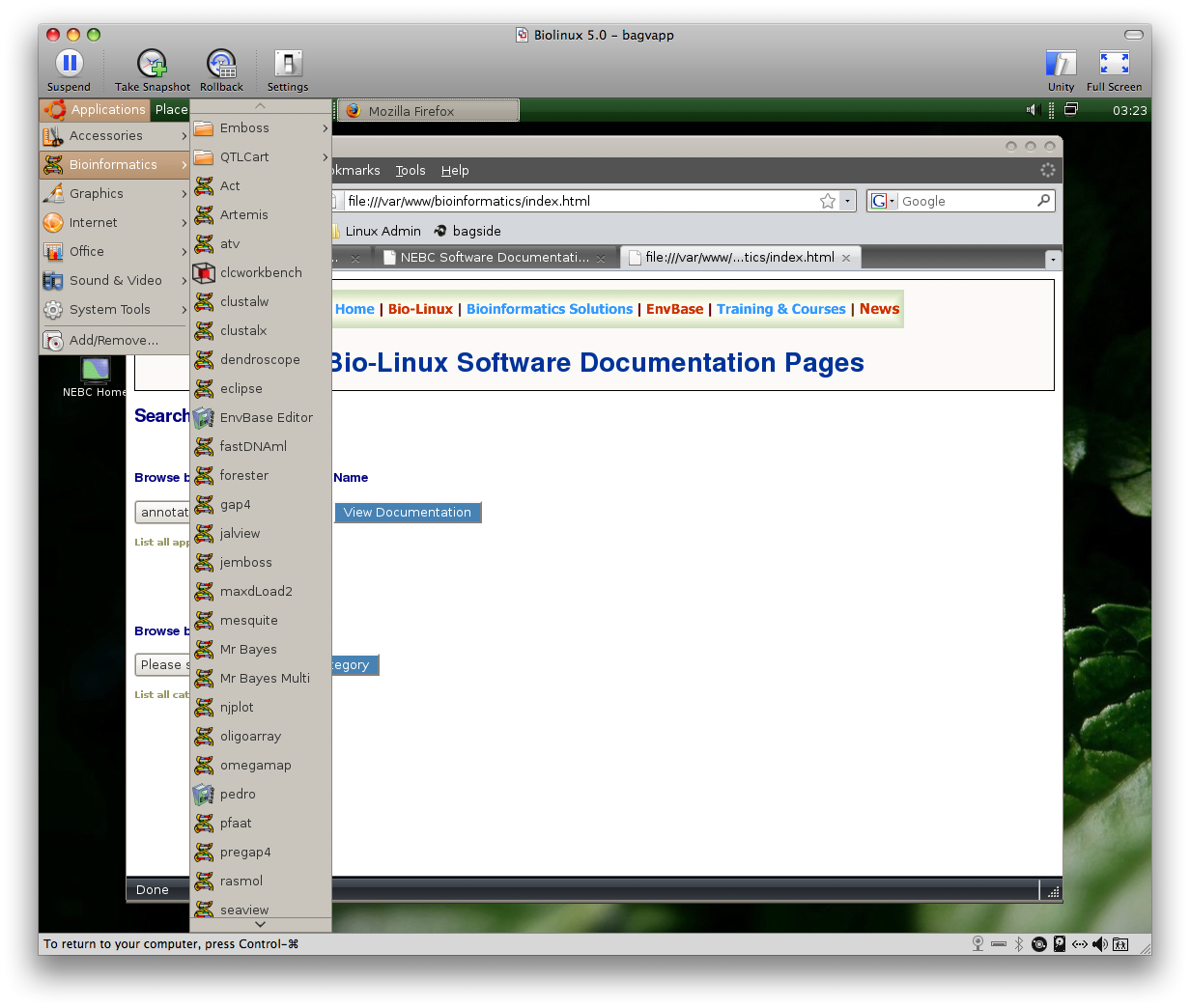
Task: Follow the Training & Courses link
Action: pos(780,309)
